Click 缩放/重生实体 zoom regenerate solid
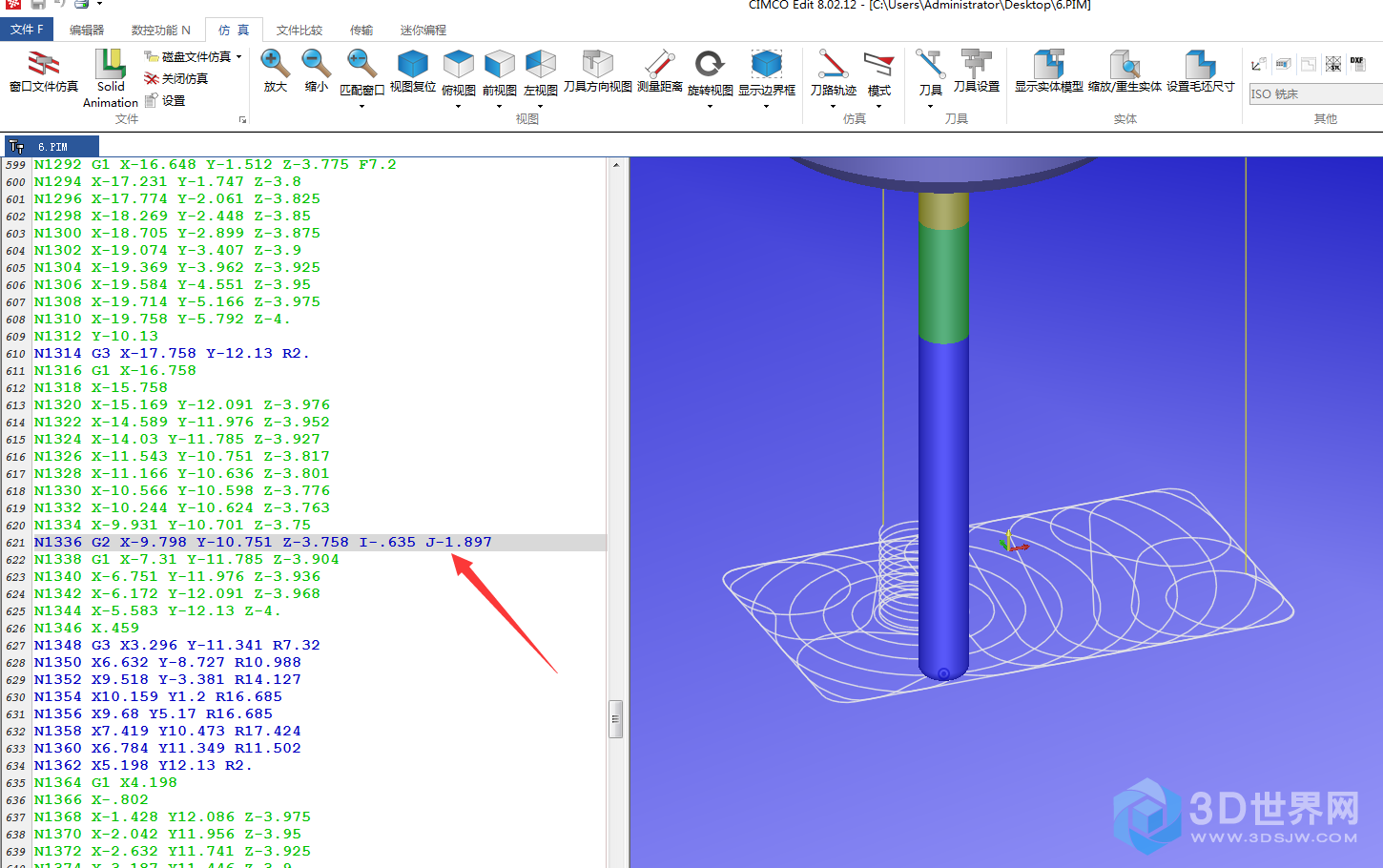1383x868 pixels. 1125,71
